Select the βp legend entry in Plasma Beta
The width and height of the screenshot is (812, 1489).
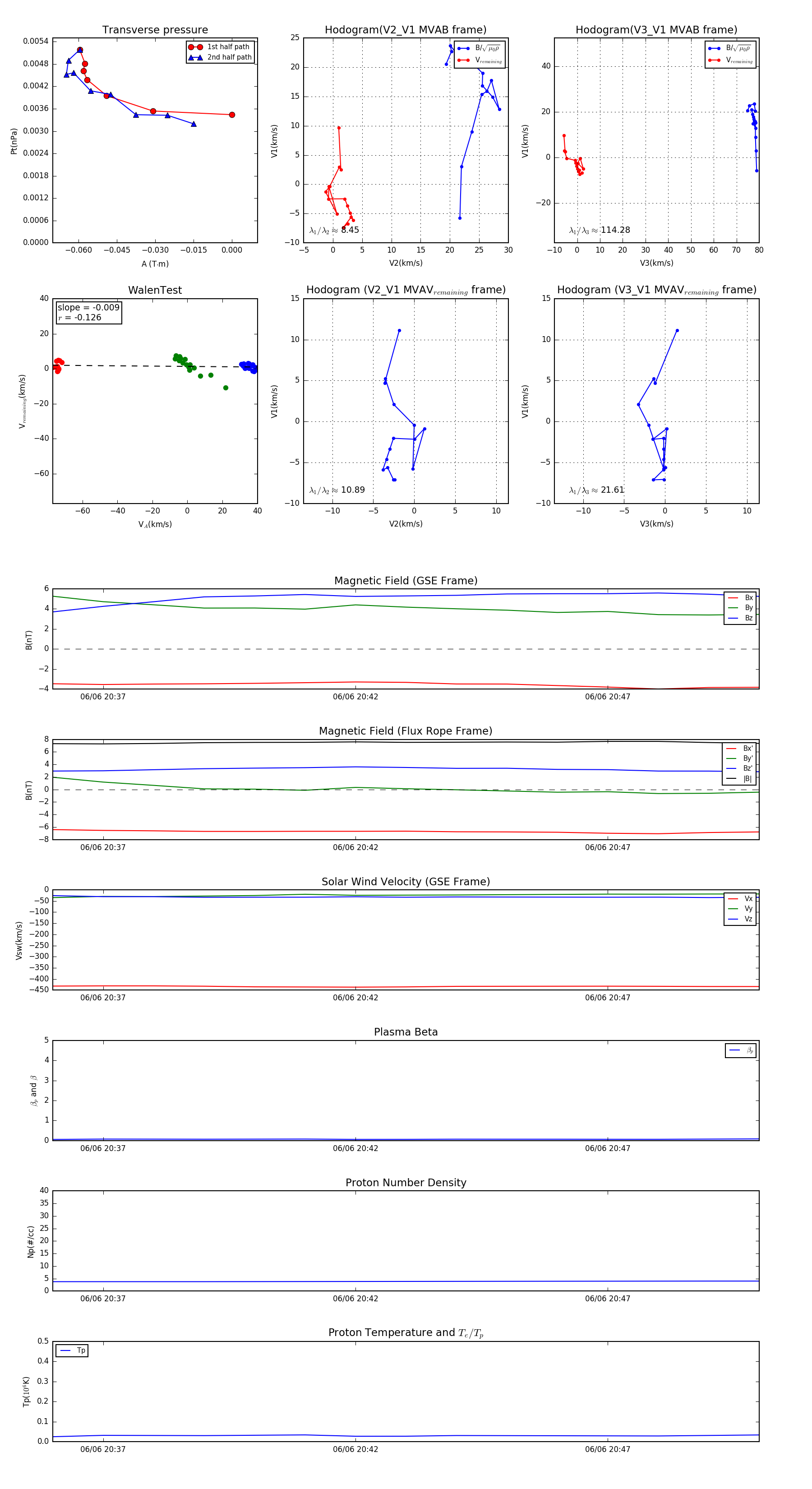tap(741, 1050)
